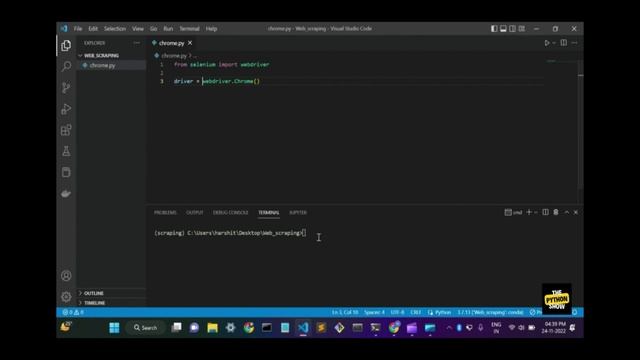Click the Spaces: 4 indentation status

374,312
